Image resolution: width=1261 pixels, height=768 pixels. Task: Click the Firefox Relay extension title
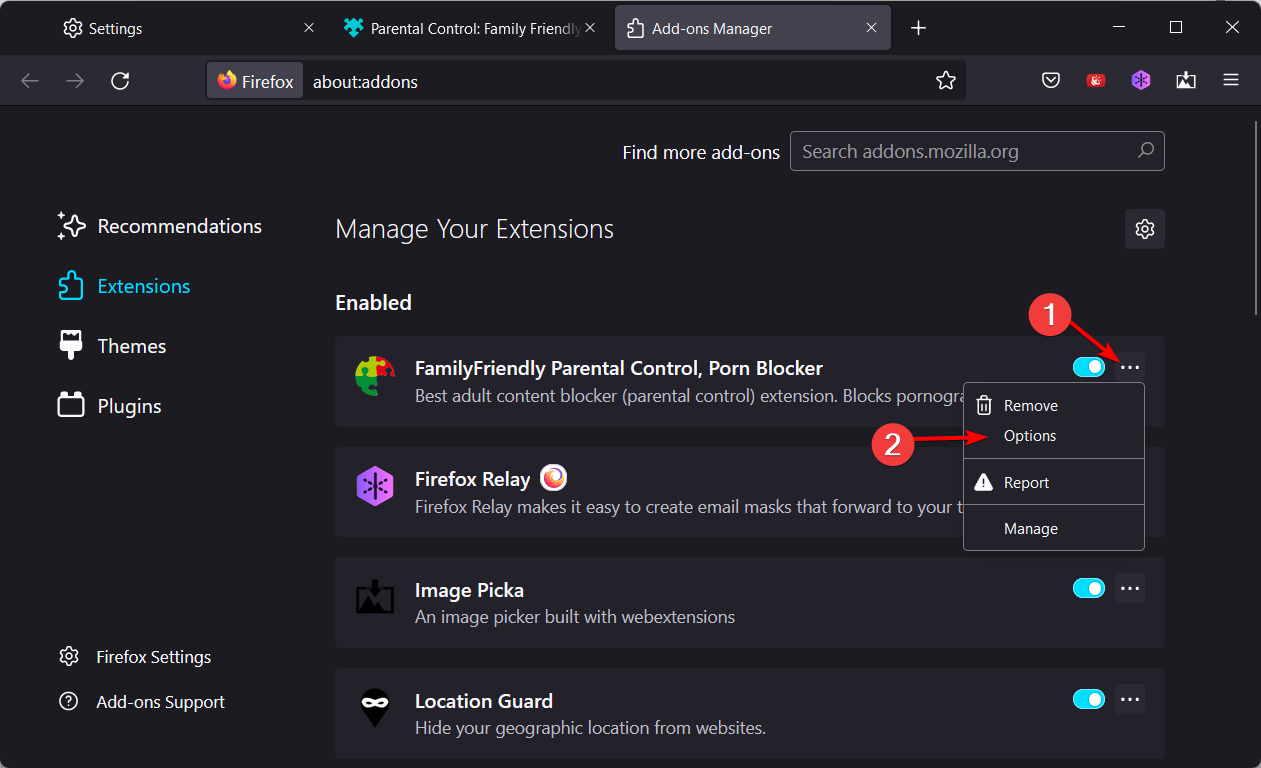tap(472, 479)
